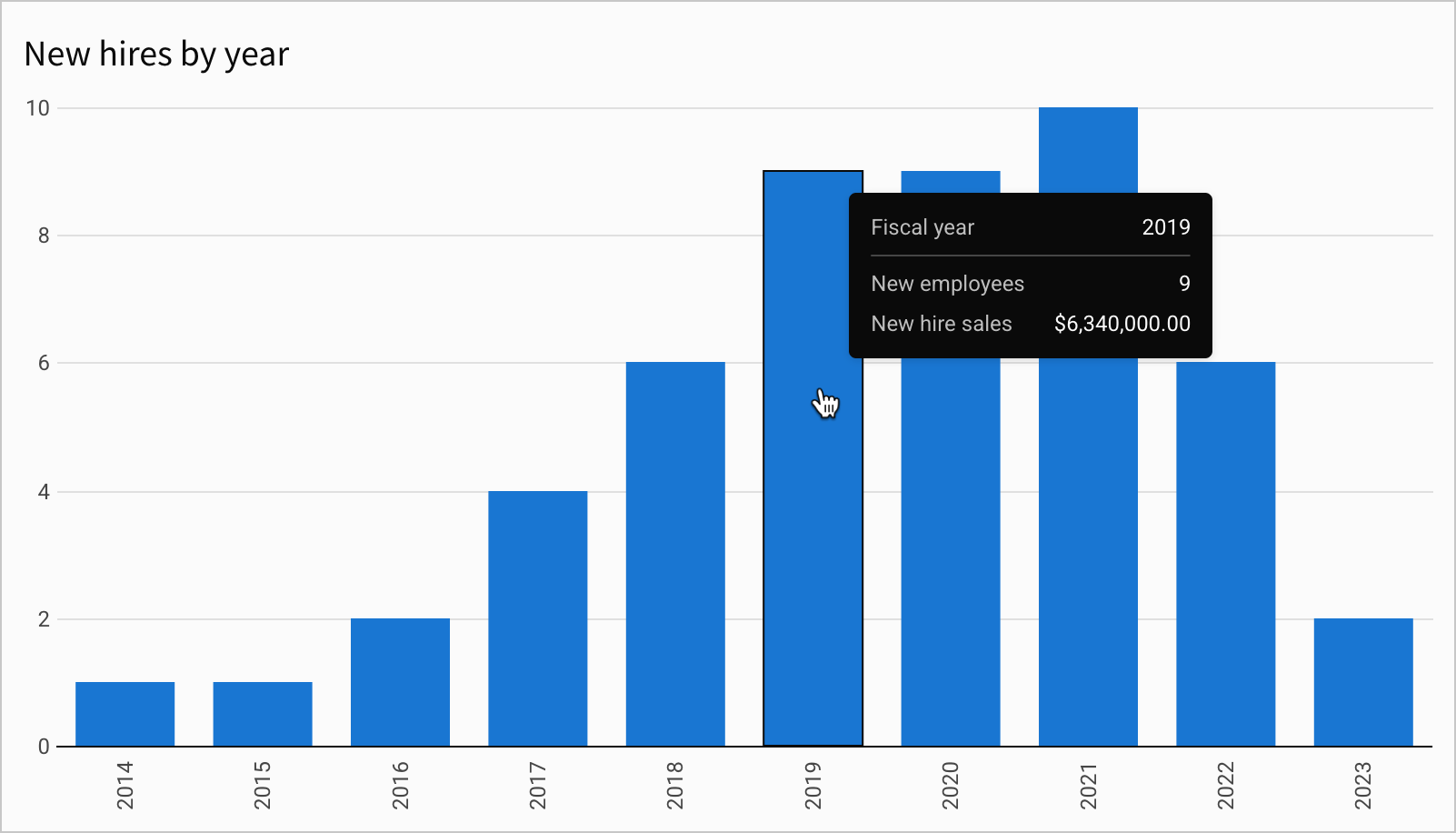This screenshot has height=833, width=1456.
Task: Click the y-axis label 0
Action: pos(44,746)
